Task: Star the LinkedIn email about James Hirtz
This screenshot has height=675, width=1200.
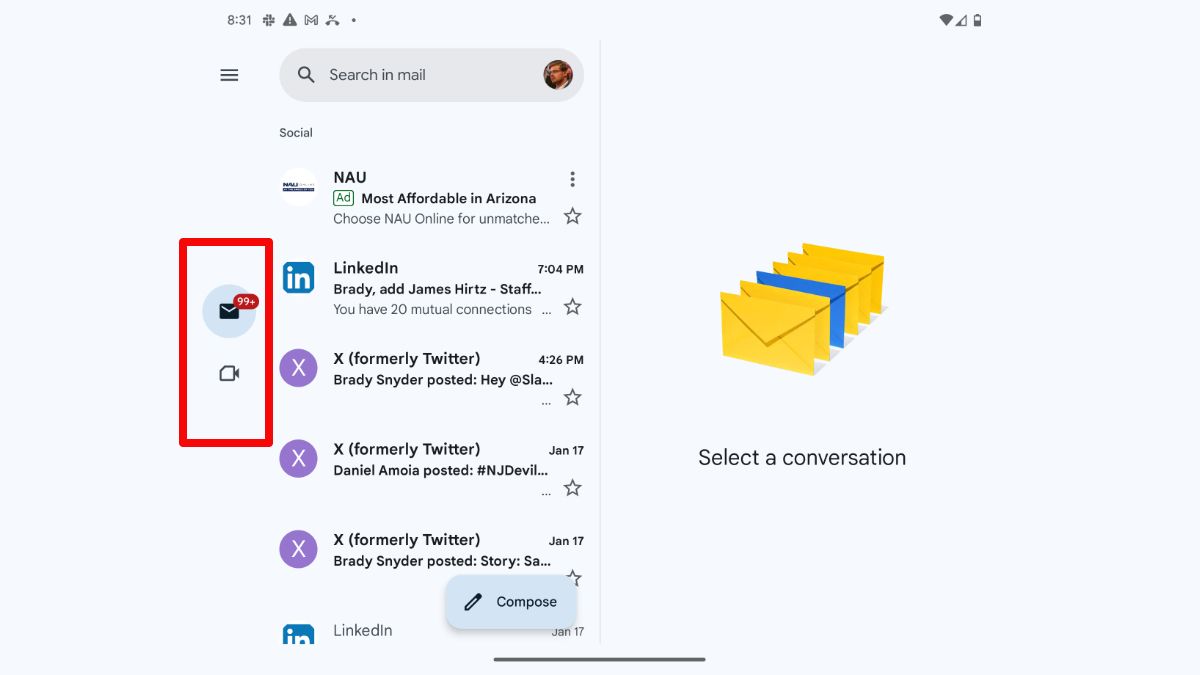Action: [x=572, y=307]
